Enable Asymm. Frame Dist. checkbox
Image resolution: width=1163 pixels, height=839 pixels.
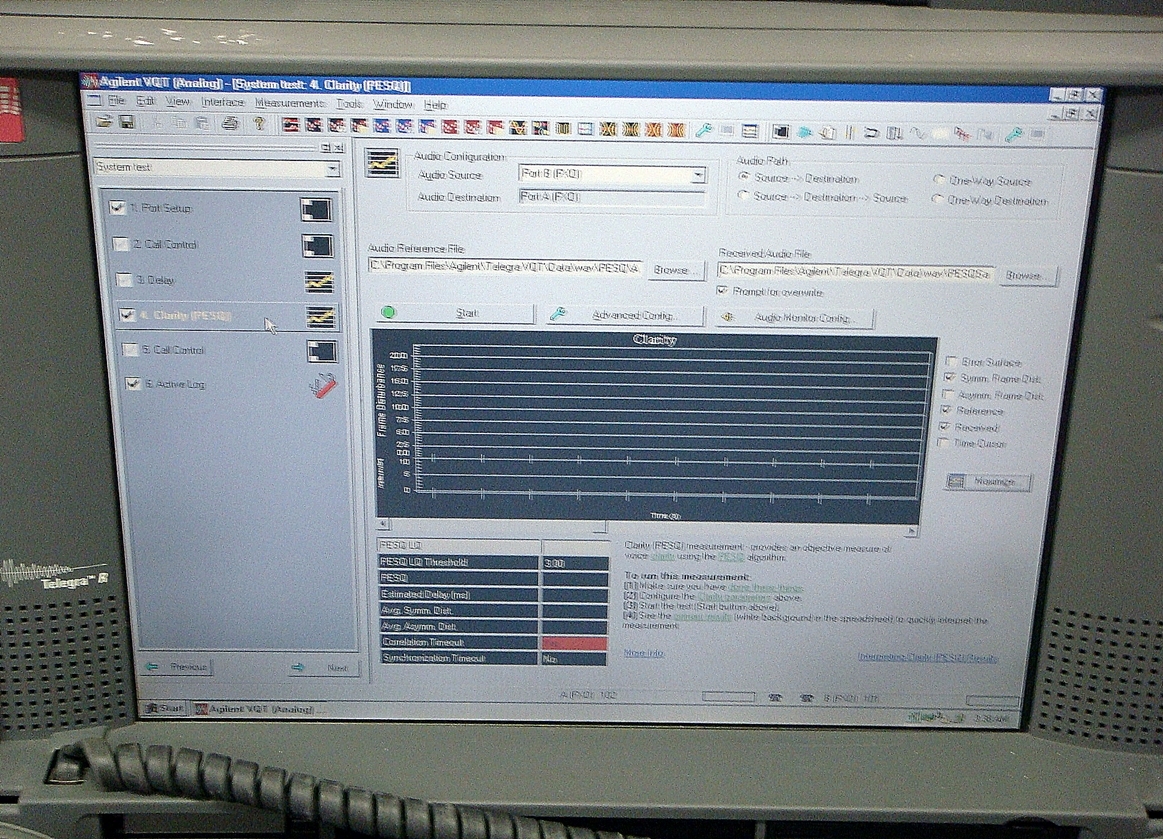[x=948, y=394]
